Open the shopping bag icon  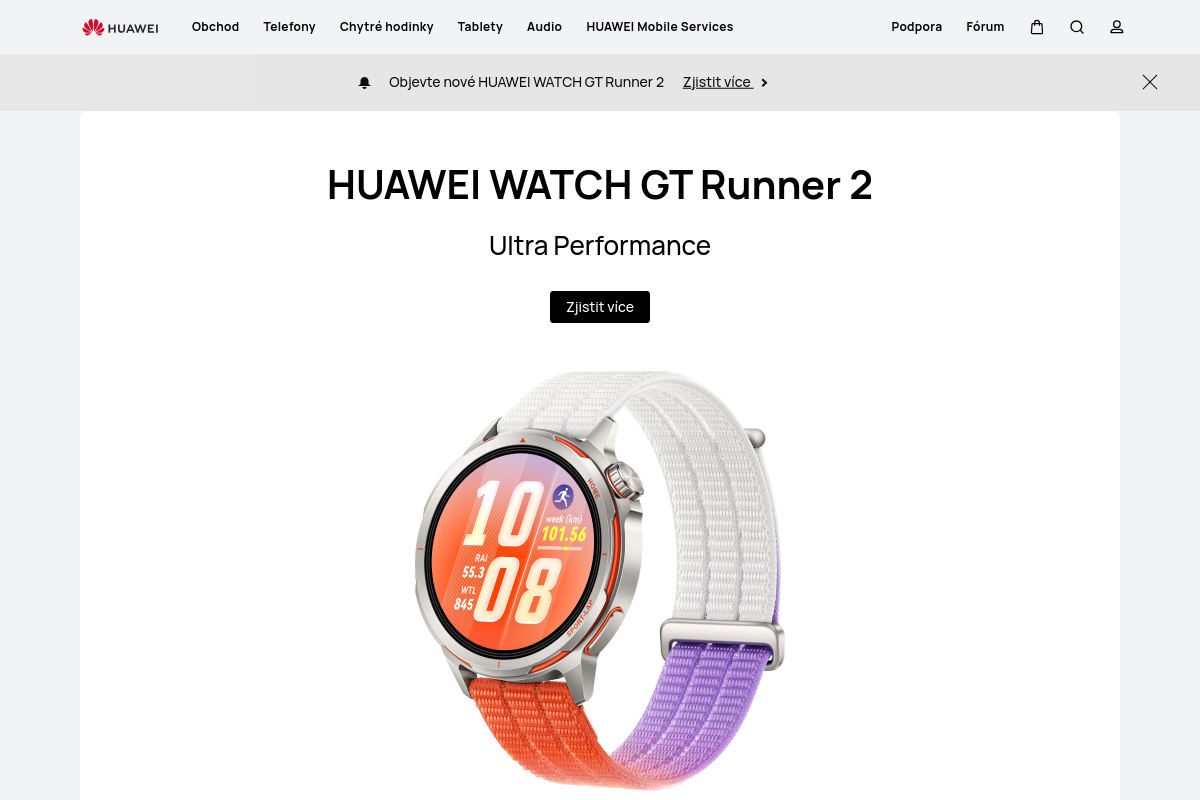click(x=1037, y=27)
